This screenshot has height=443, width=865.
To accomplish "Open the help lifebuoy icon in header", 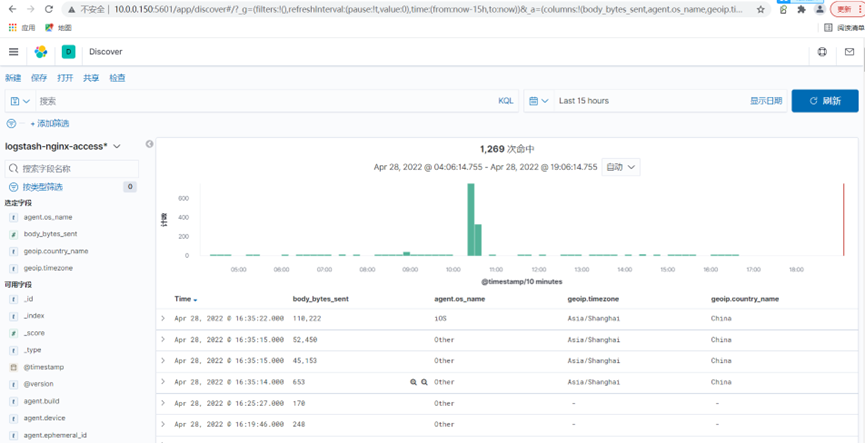I will pyautogui.click(x=822, y=52).
